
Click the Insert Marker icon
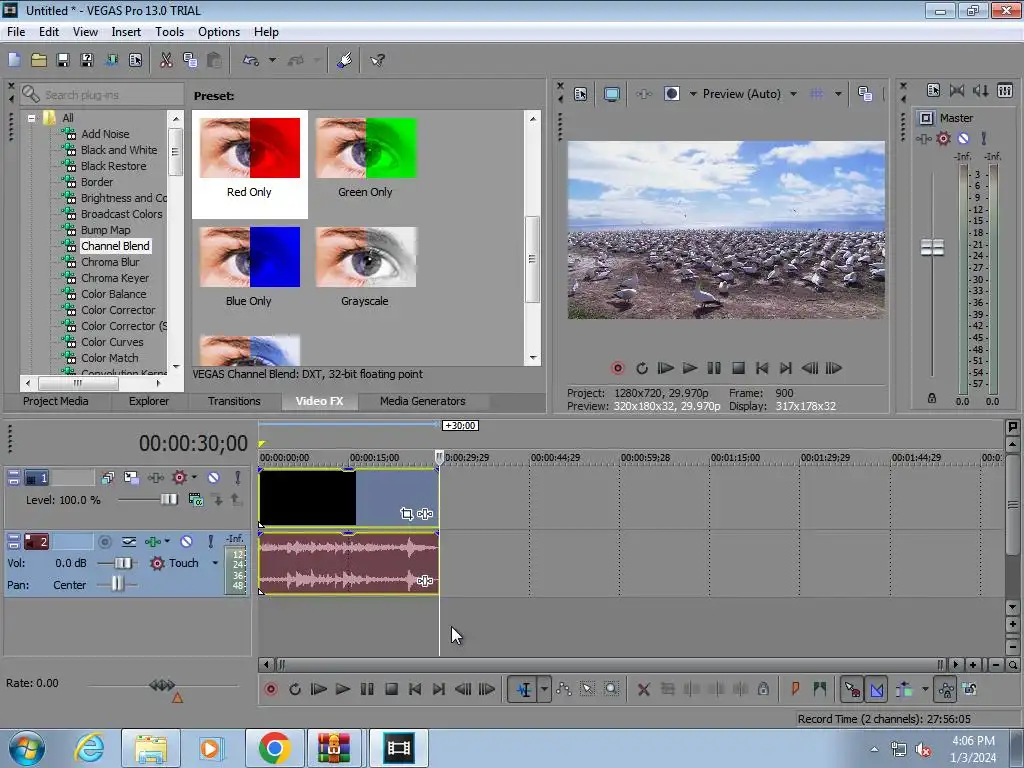pos(795,689)
